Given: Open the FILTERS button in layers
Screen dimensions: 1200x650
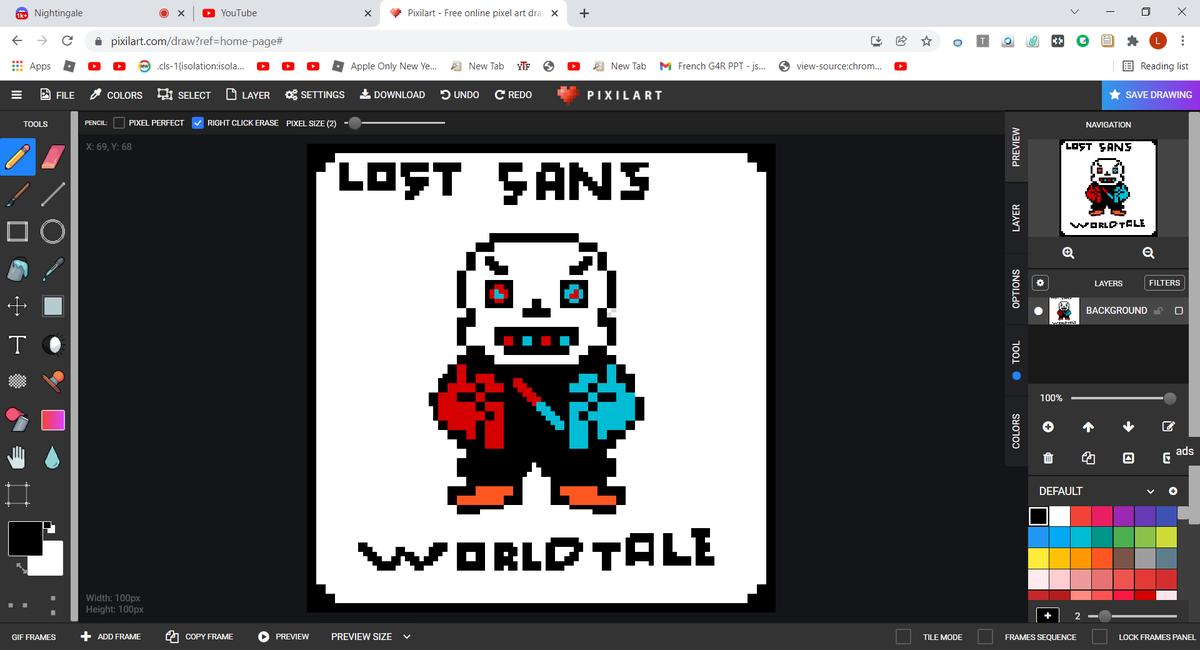Looking at the screenshot, I should 1165,283.
